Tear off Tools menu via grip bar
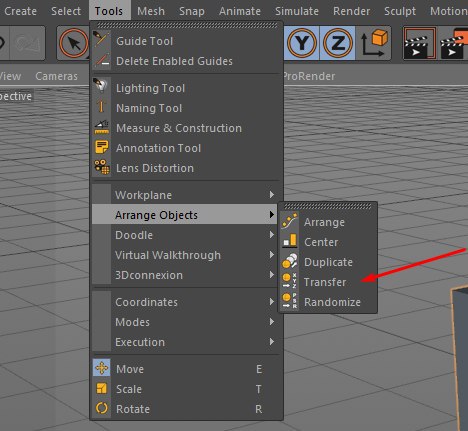Viewport: 468px width, 431px height. coord(187,25)
